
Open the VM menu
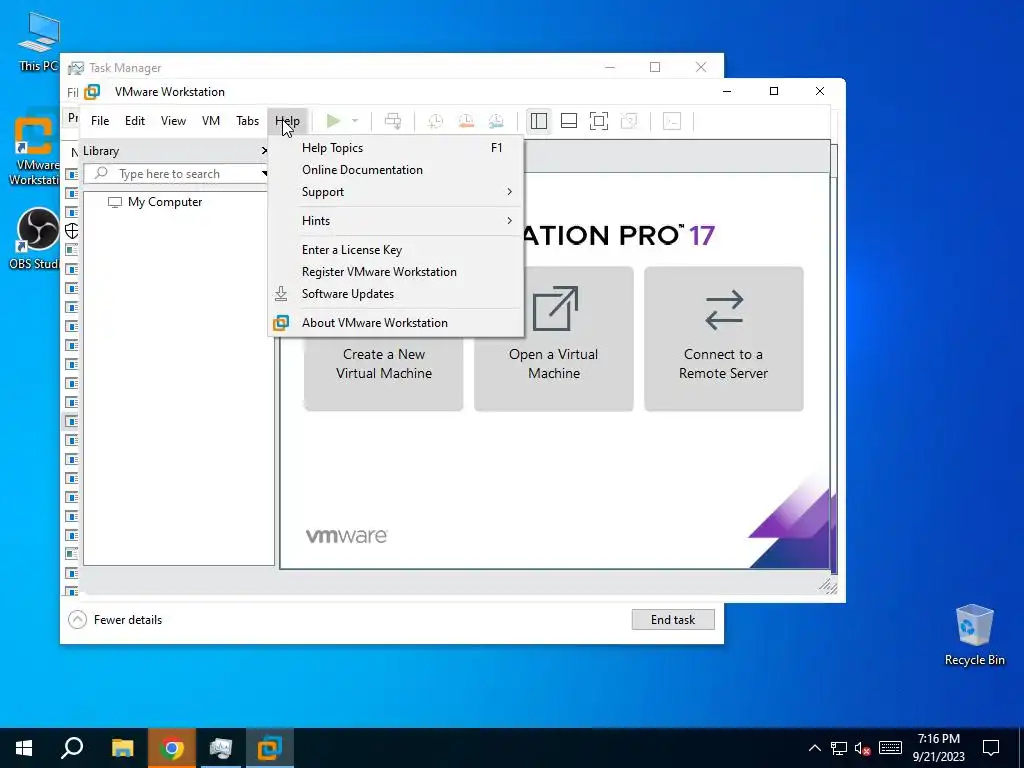[210, 121]
